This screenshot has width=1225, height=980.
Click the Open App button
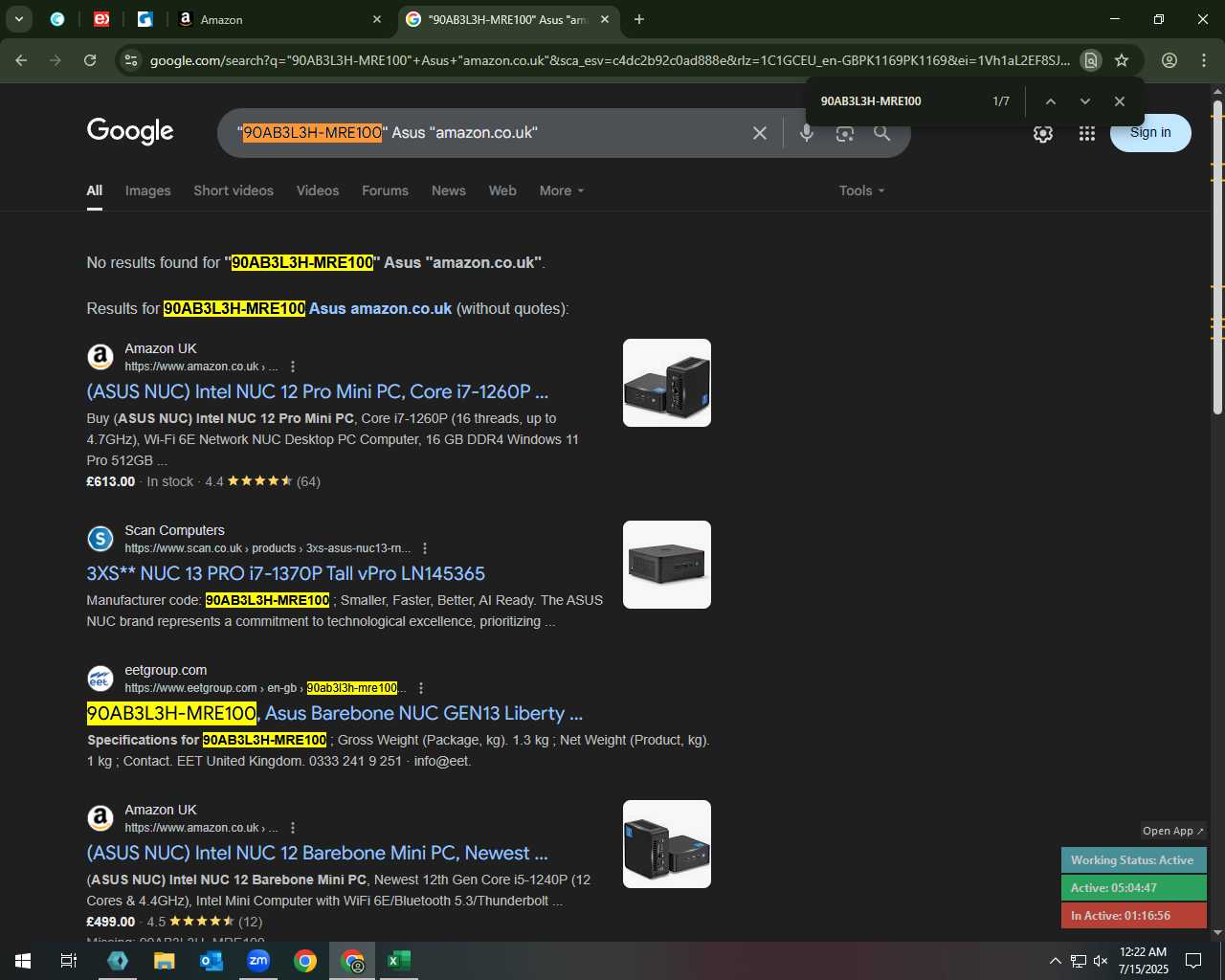[x=1172, y=831]
